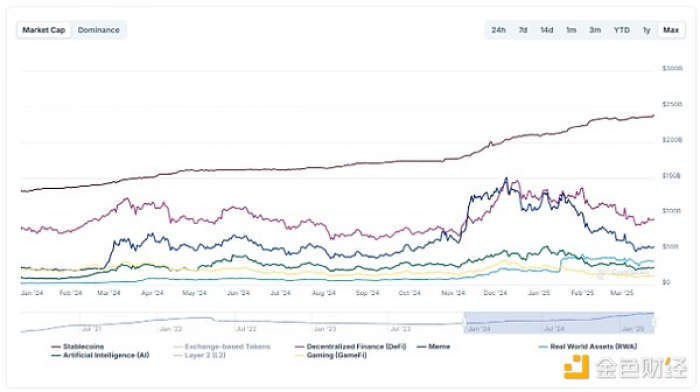Toggle the Decentralized Finance (DeFi) series
The width and height of the screenshot is (700, 392).
point(351,346)
